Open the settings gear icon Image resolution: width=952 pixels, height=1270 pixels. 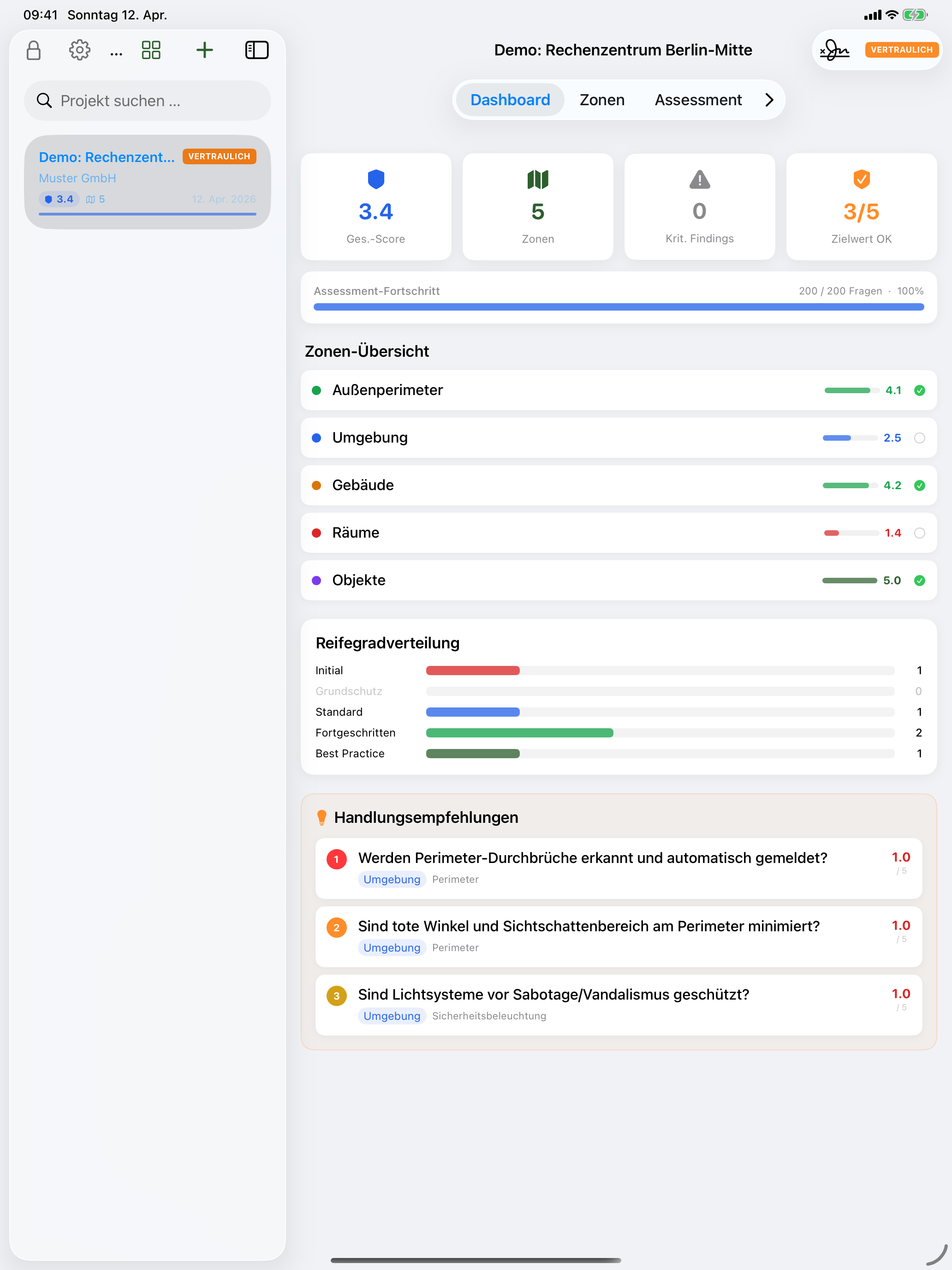point(79,50)
